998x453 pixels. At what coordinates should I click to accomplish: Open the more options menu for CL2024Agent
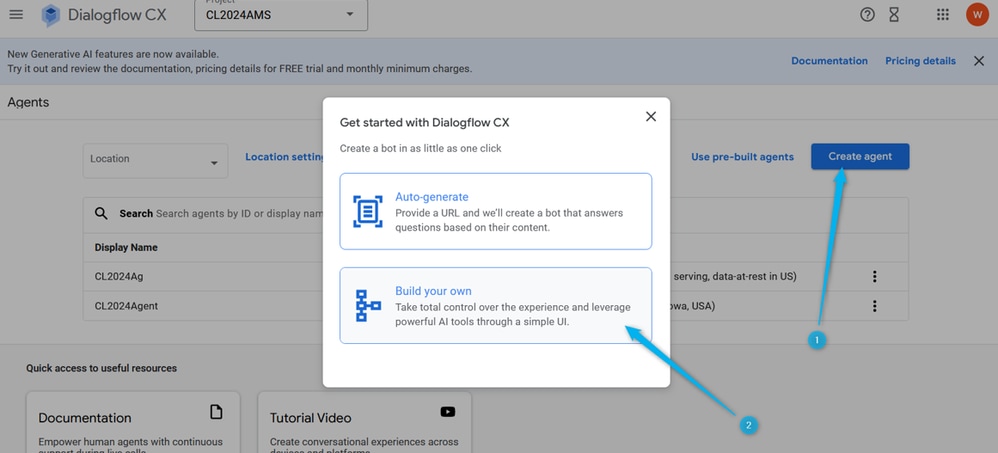tap(875, 306)
